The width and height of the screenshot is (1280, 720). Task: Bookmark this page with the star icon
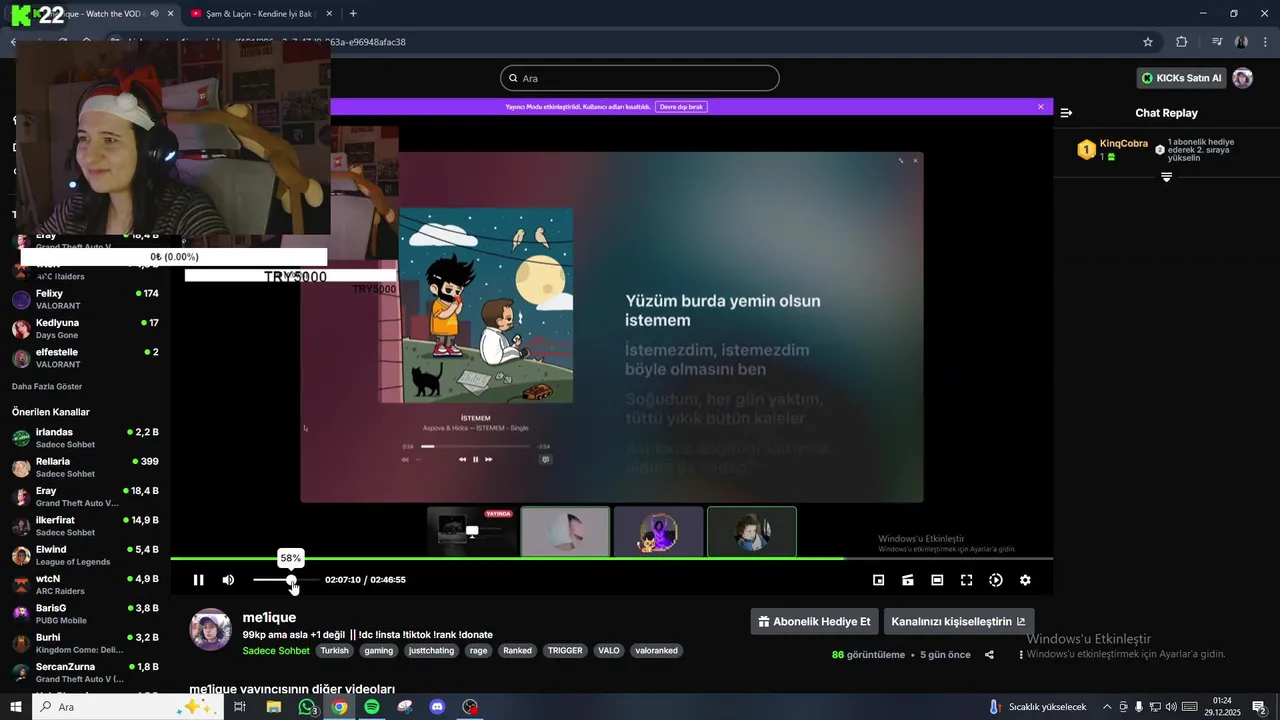1148,42
